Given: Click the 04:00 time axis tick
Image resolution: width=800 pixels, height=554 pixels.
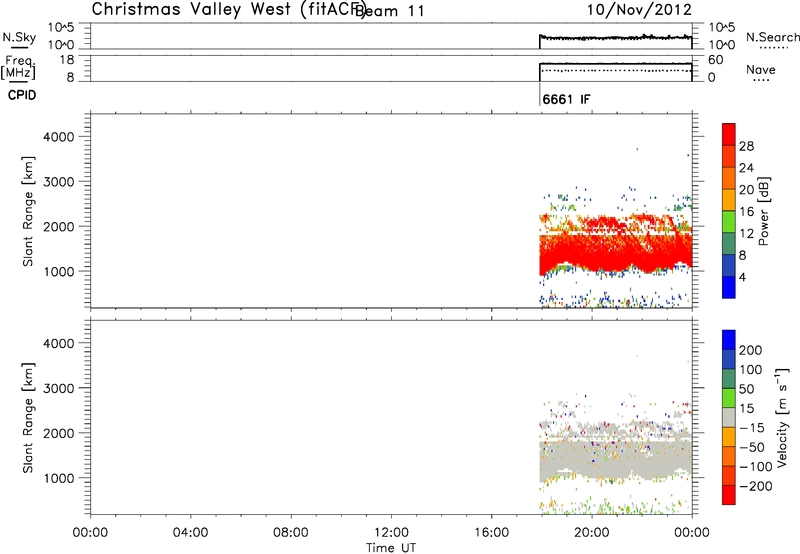Looking at the screenshot, I should click(190, 533).
